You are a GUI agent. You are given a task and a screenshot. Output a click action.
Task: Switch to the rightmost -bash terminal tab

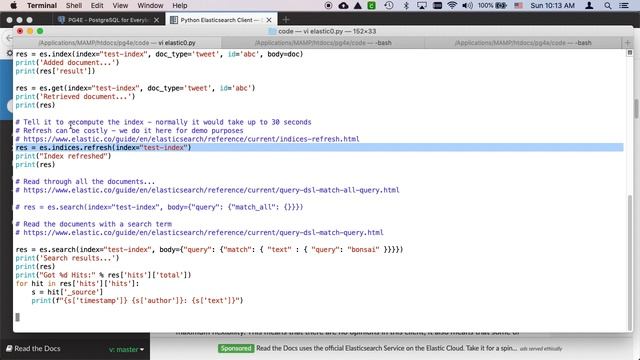pos(523,42)
